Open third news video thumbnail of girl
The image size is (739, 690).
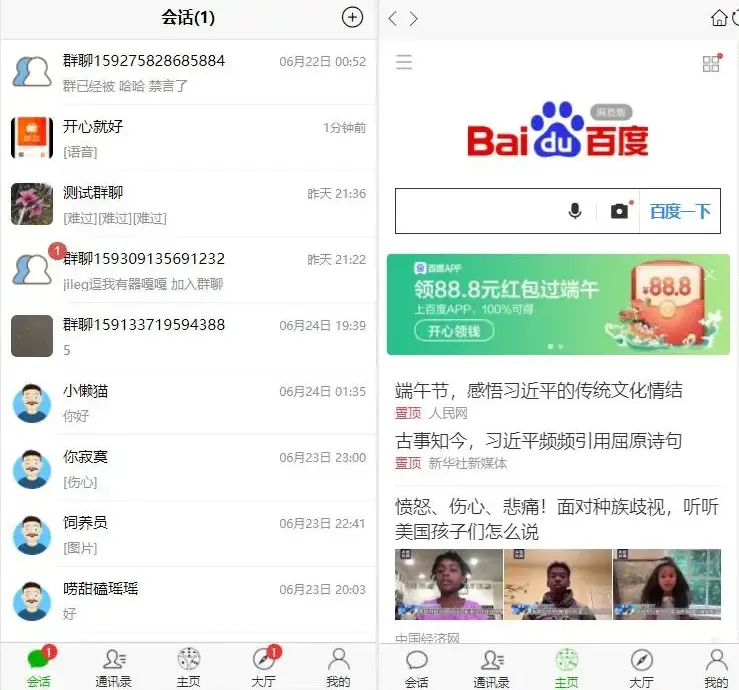pyautogui.click(x=667, y=584)
